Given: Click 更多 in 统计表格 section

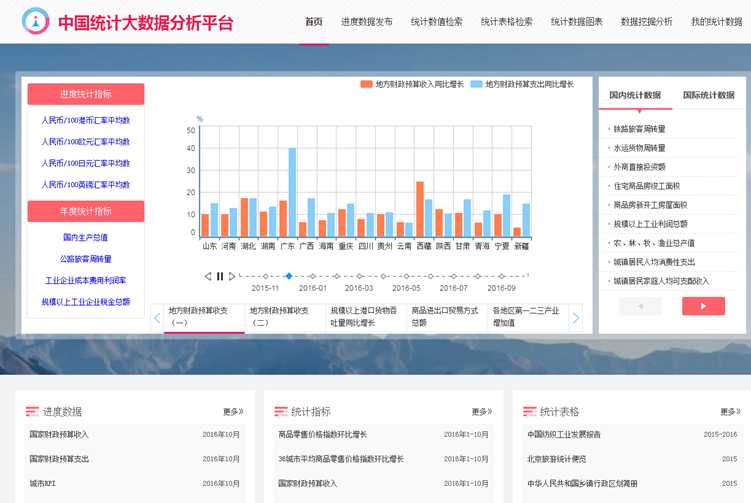Looking at the screenshot, I should tap(731, 412).
